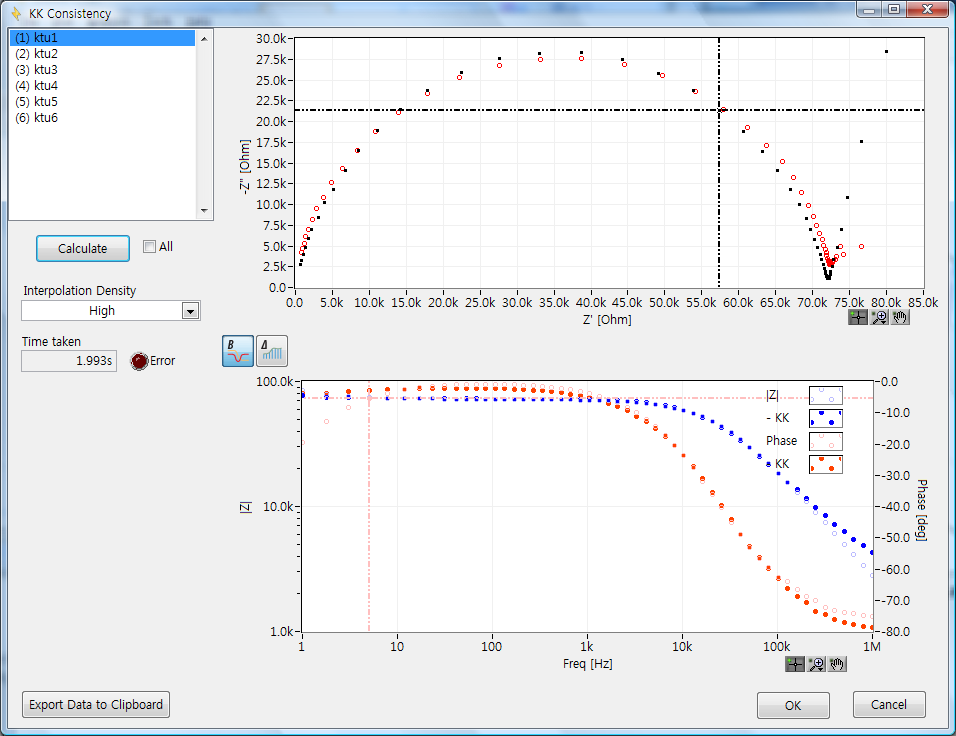
Task: Open the Interpolation Density dropdown
Action: [190, 311]
